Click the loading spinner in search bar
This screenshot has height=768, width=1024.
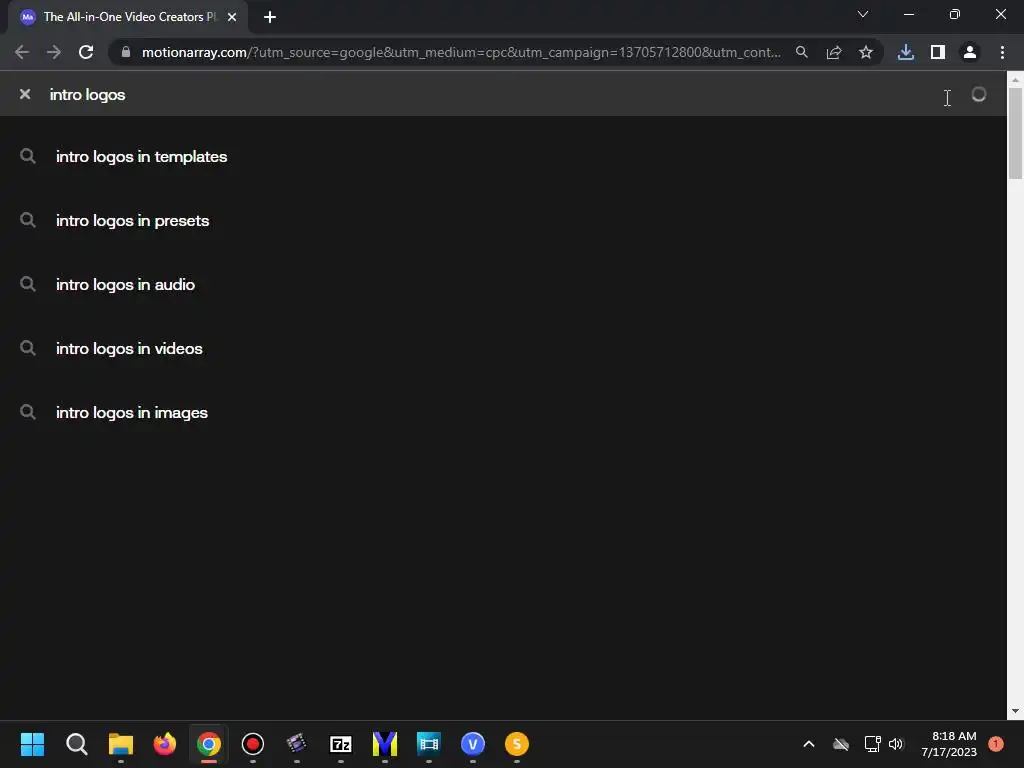(x=978, y=95)
